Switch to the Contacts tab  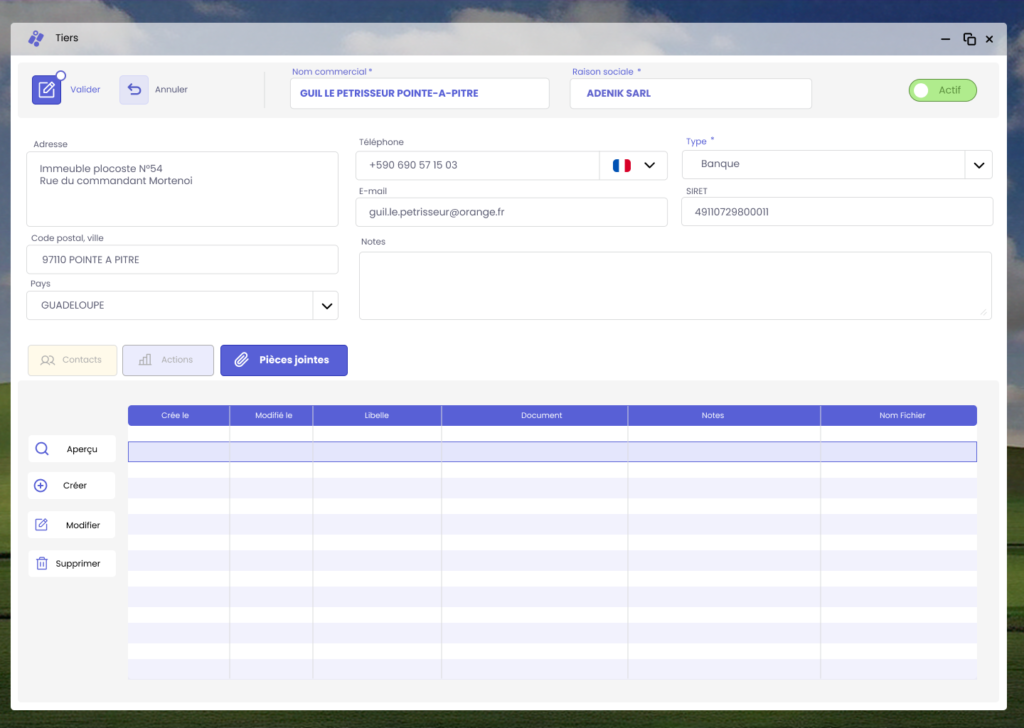point(72,360)
